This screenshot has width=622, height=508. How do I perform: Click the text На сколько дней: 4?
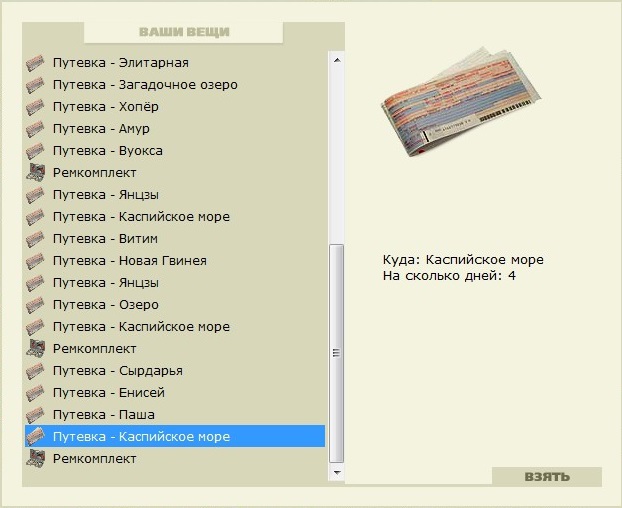point(449,276)
